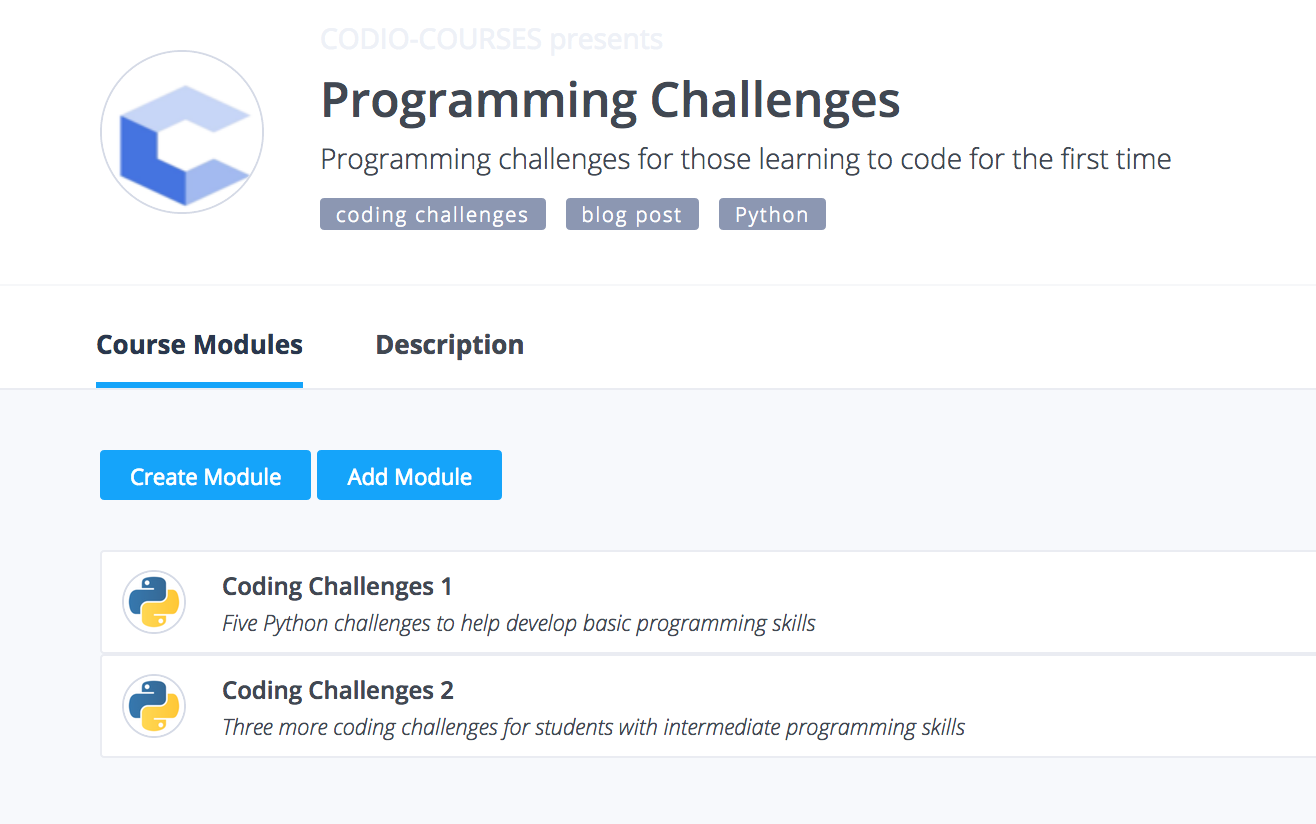Select the Python icon beside Coding Challenges 2
This screenshot has width=1316, height=824.
pos(154,706)
